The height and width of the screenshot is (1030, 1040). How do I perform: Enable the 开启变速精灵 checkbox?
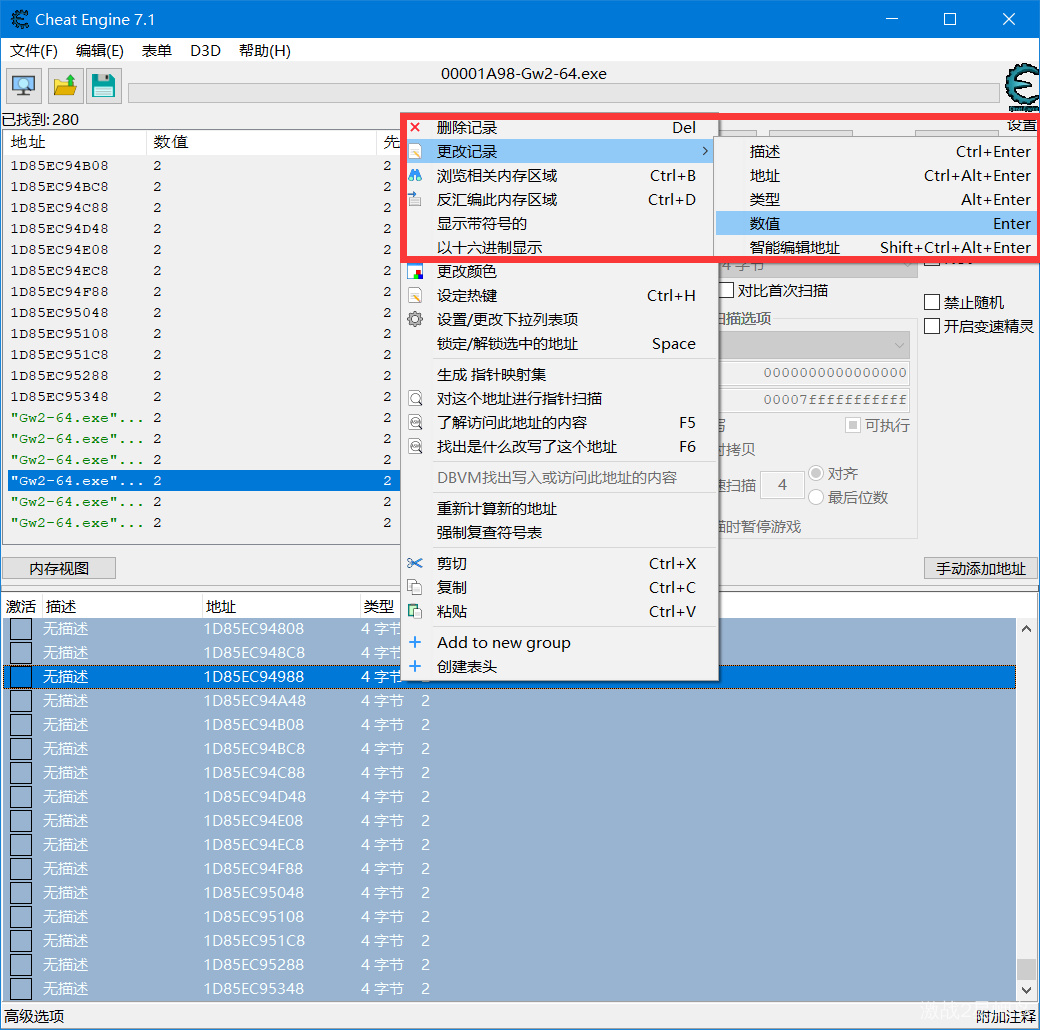(x=932, y=326)
